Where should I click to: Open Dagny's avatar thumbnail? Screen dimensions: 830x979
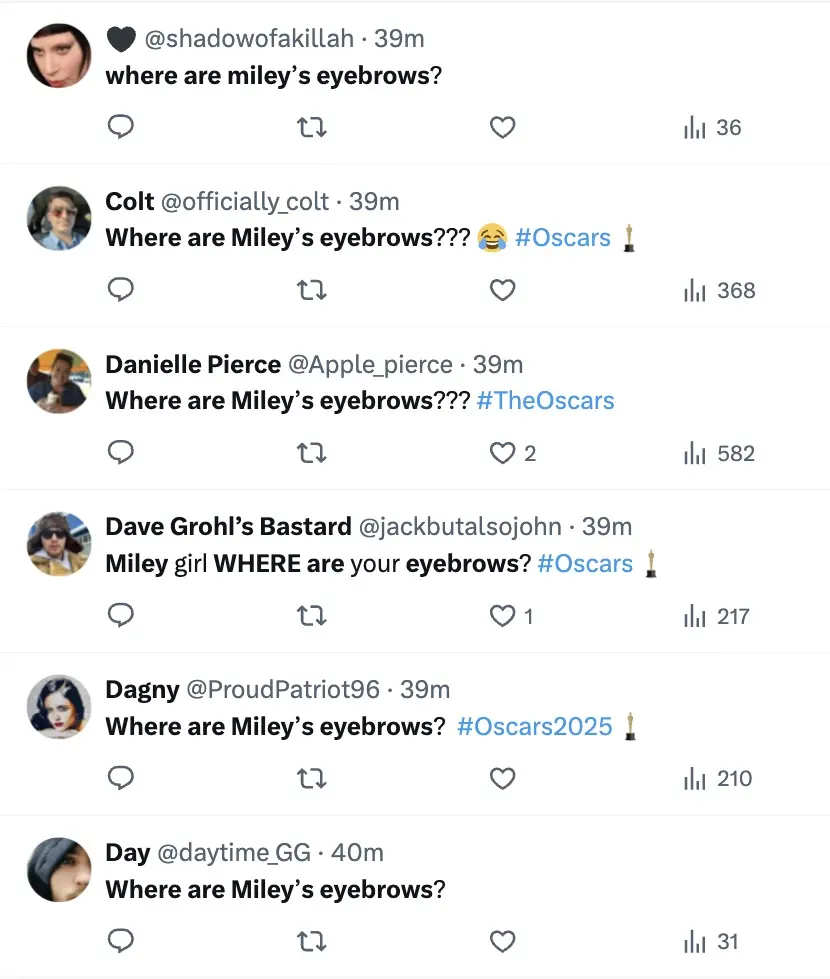click(59, 706)
